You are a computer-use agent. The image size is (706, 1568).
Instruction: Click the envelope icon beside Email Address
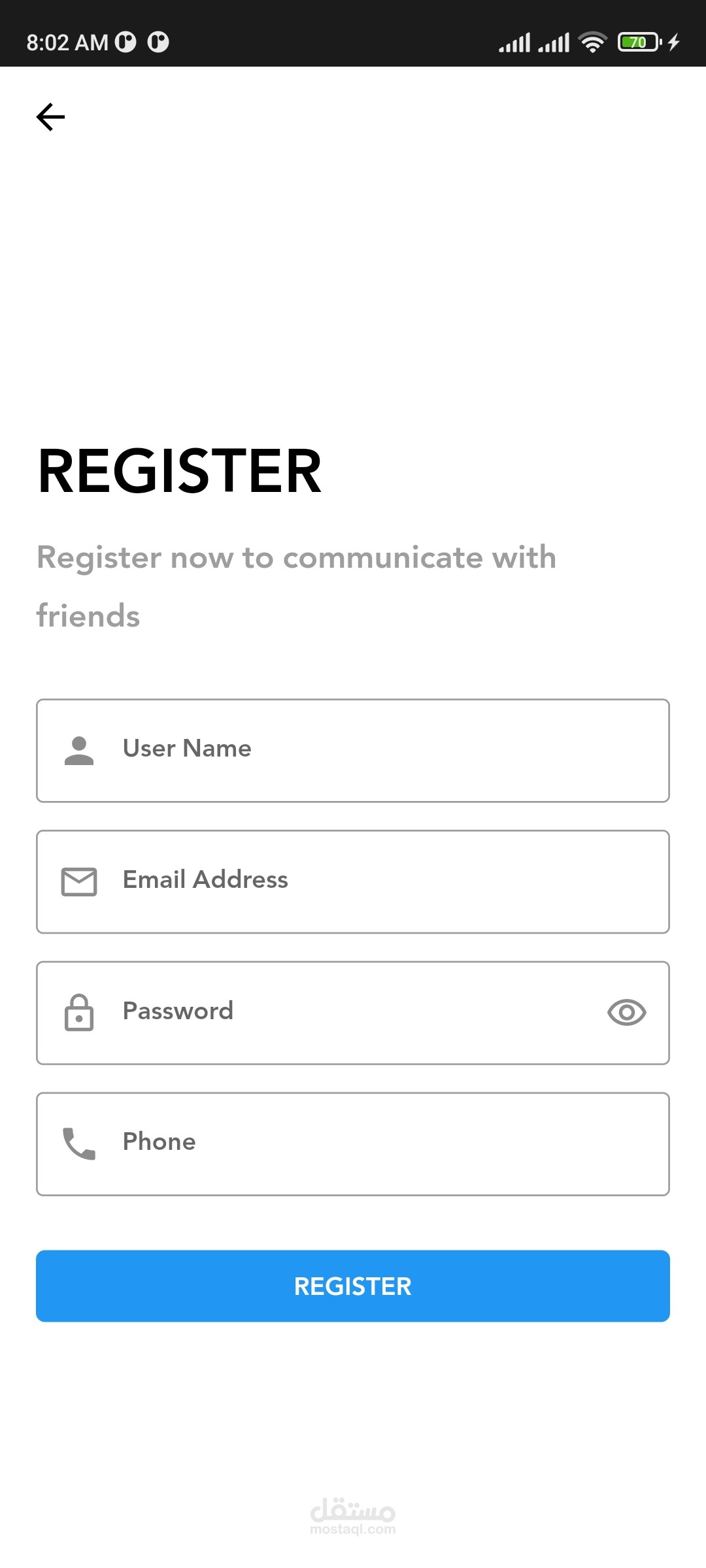[x=79, y=881]
